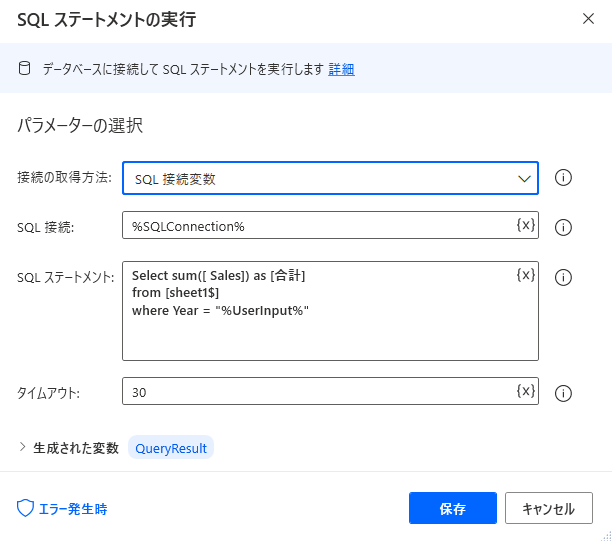
Task: Click the キャンセル button
Action: [x=549, y=508]
